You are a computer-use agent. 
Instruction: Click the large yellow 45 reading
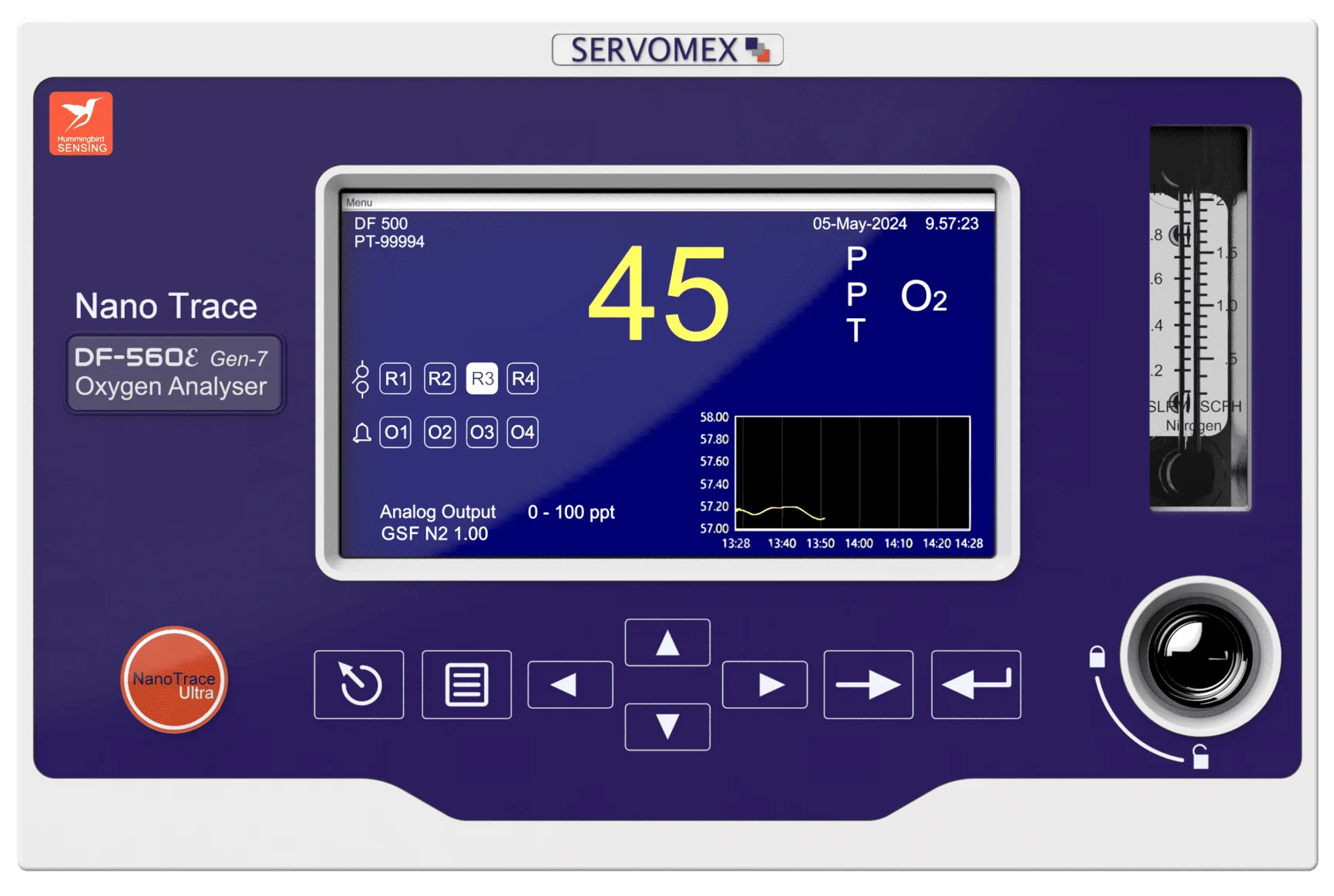pos(659,293)
